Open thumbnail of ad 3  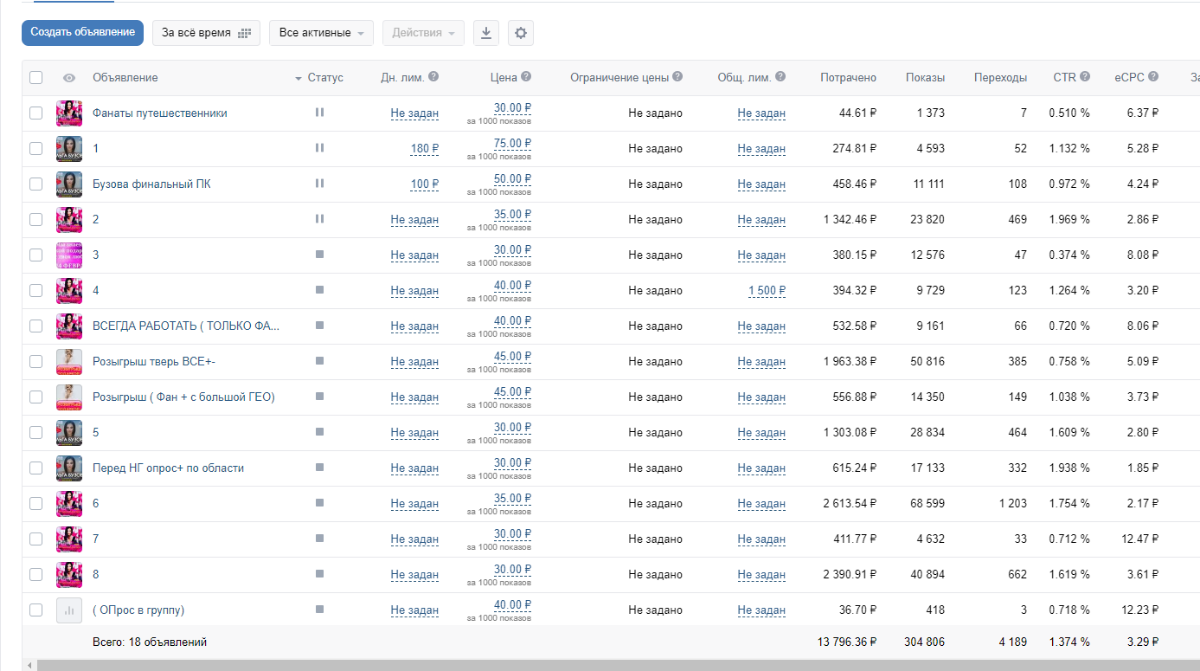[x=69, y=255]
